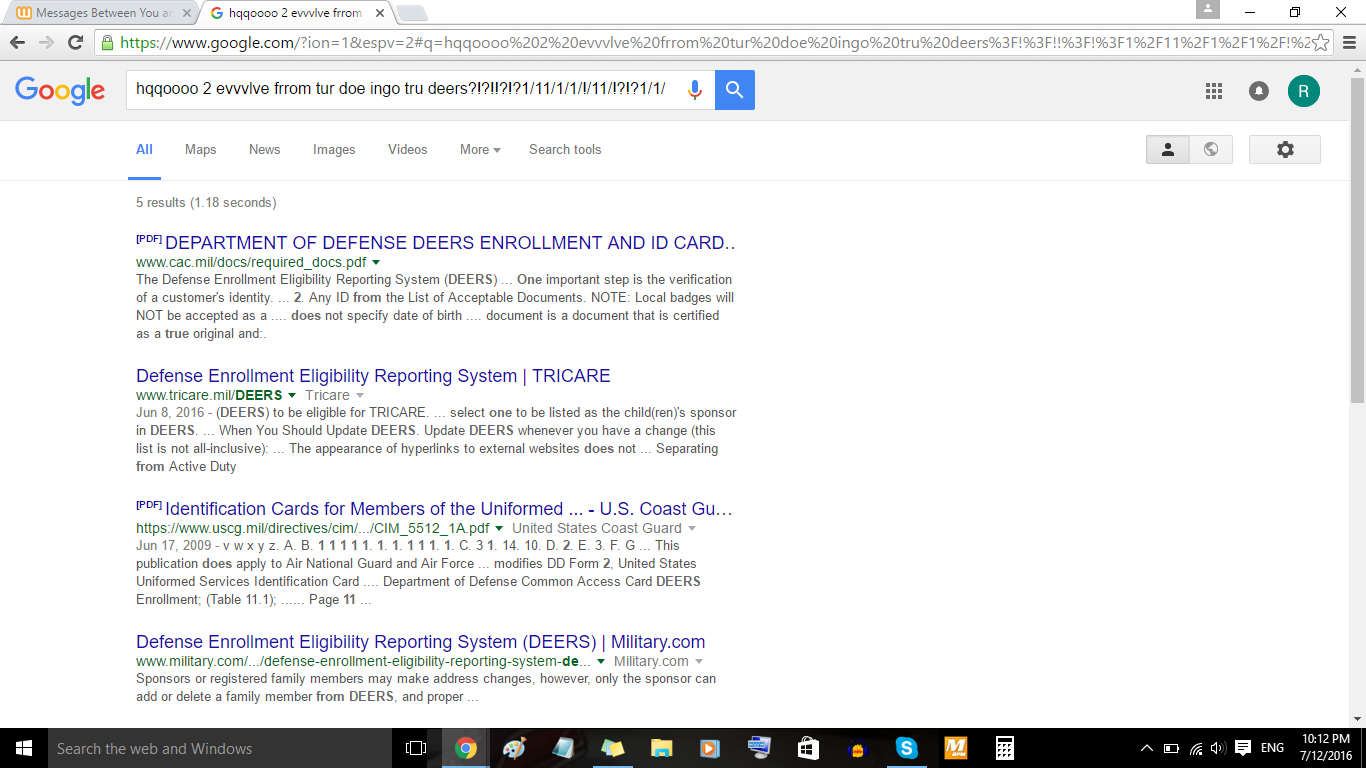The height and width of the screenshot is (768, 1366).
Task: Click Search the web and Windows box
Action: [x=220, y=748]
